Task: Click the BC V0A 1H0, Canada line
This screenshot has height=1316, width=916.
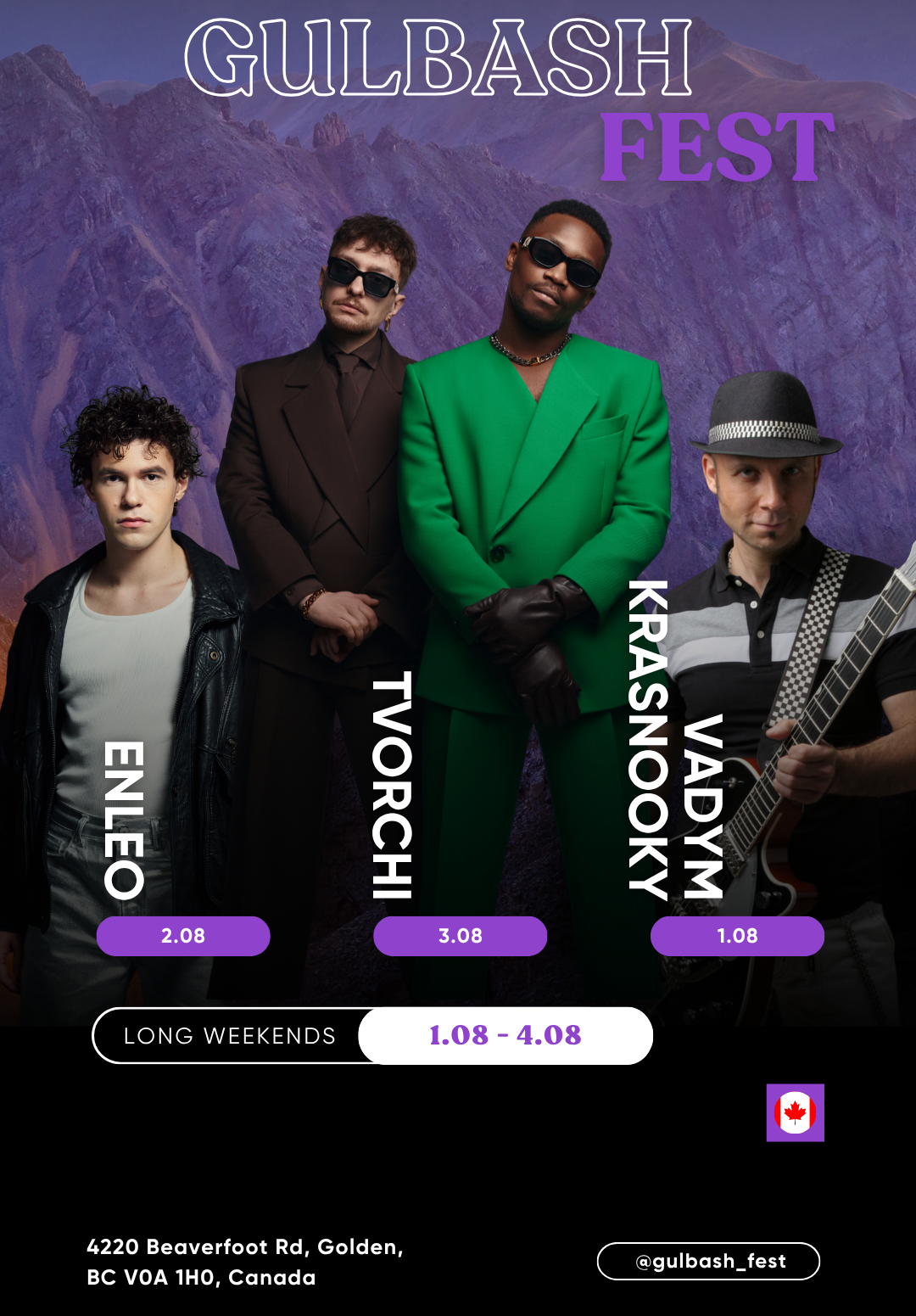Action: pyautogui.click(x=201, y=1277)
